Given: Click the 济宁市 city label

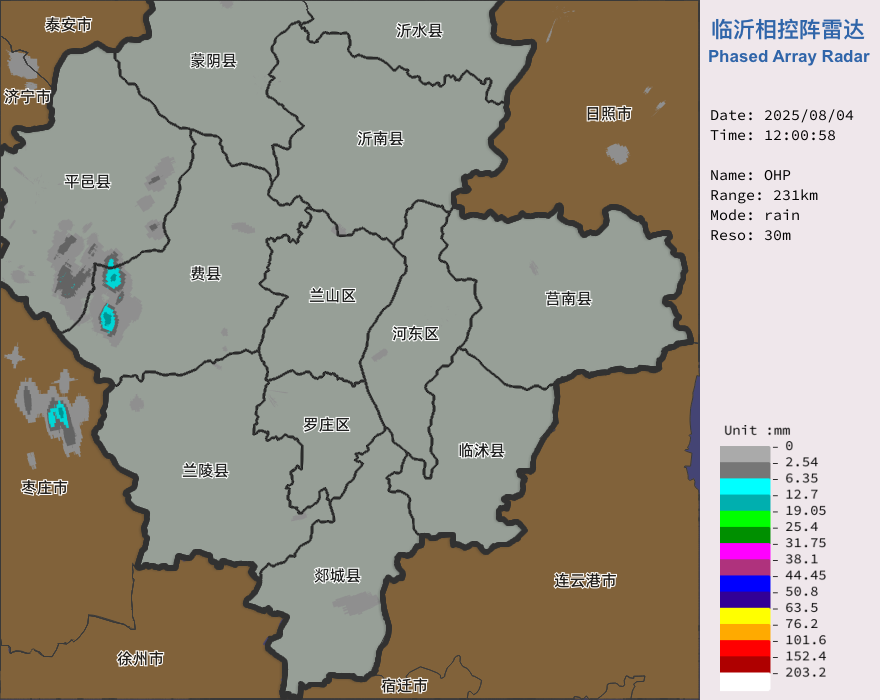Looking at the screenshot, I should pyautogui.click(x=28, y=97).
